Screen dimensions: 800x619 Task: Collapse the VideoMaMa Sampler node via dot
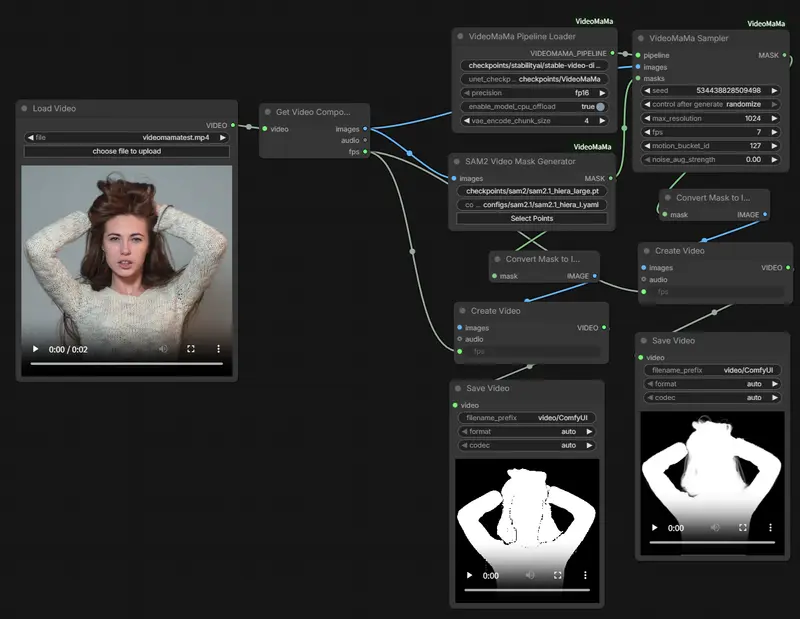(x=640, y=38)
